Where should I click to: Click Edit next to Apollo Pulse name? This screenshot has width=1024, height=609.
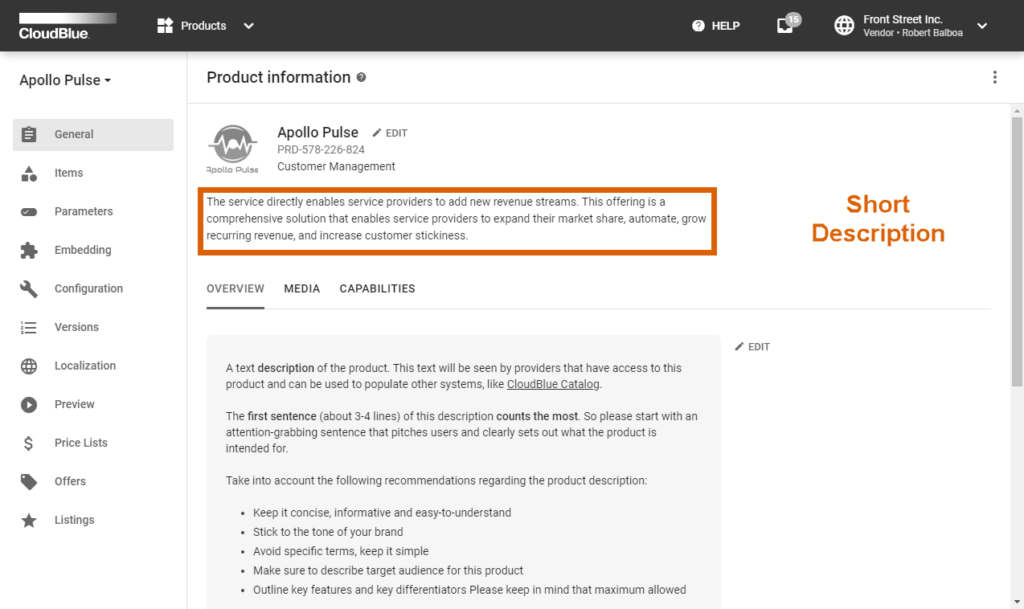pyautogui.click(x=390, y=133)
